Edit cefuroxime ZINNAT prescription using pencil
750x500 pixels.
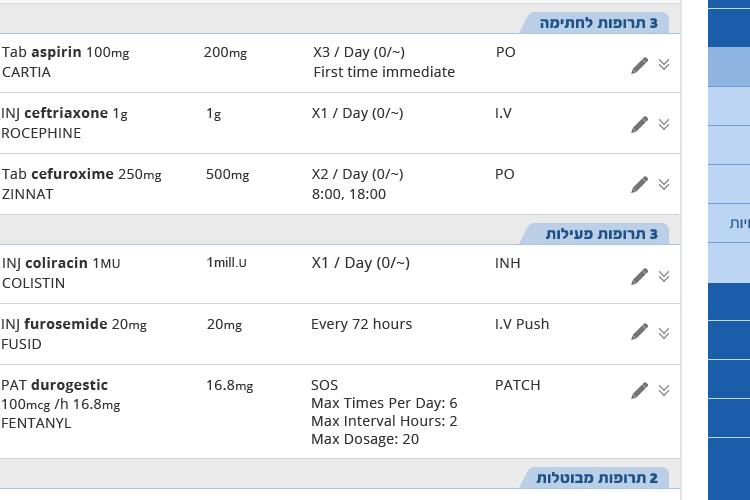click(x=640, y=185)
